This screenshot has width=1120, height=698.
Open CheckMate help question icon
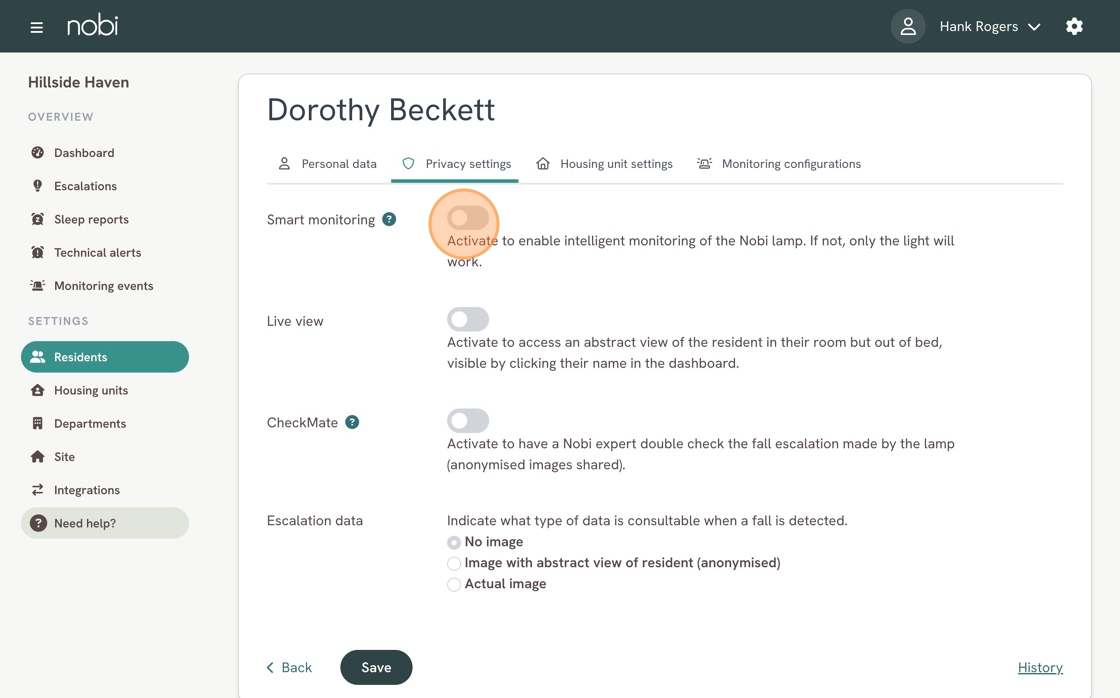352,422
